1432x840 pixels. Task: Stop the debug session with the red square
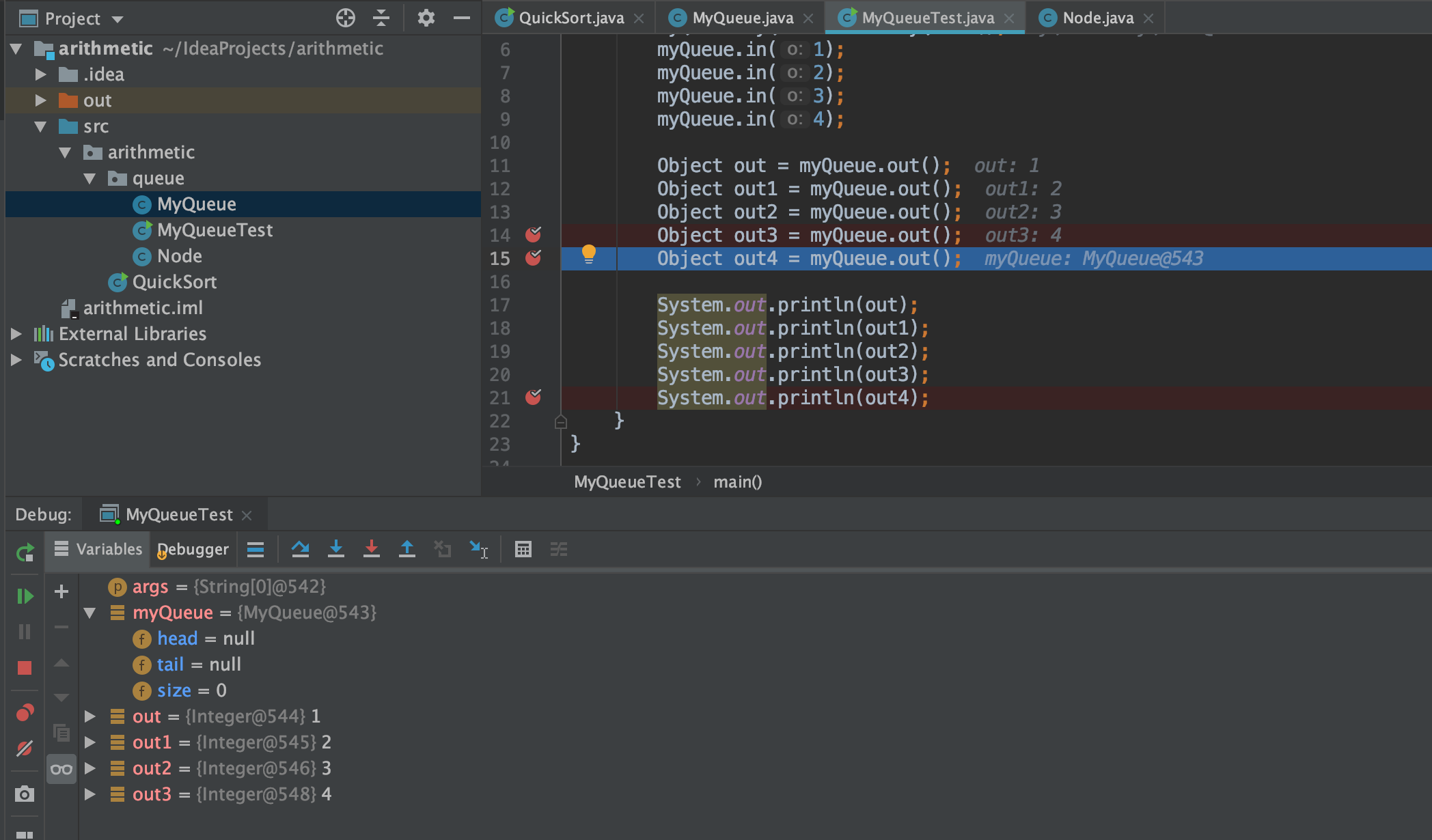coord(25,668)
